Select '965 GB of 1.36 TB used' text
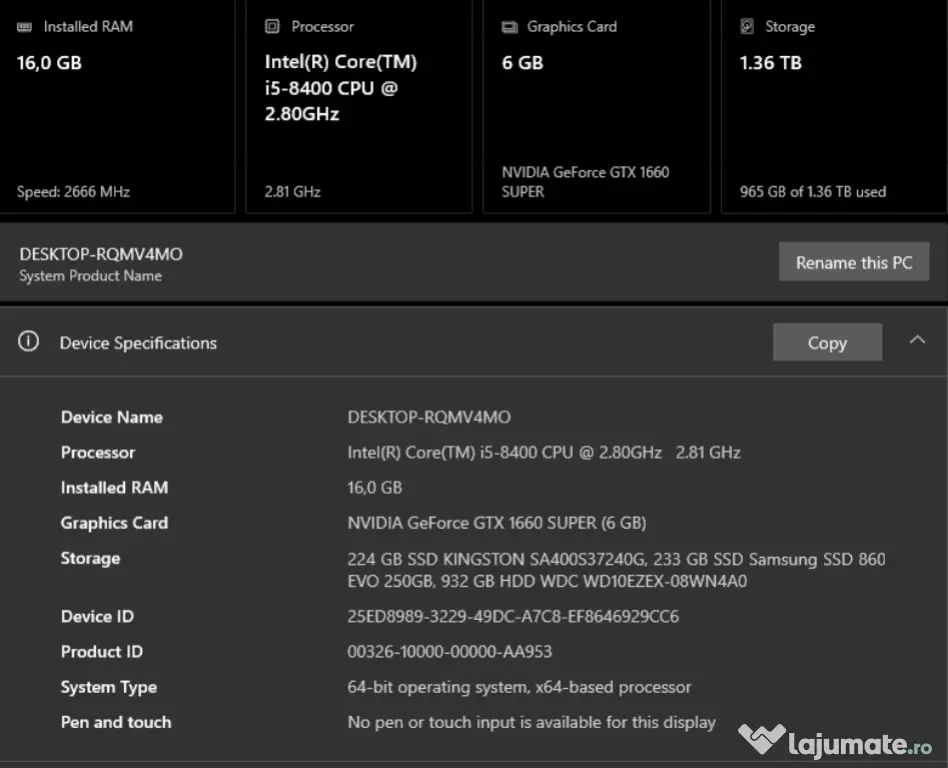This screenshot has width=948, height=768. [813, 192]
